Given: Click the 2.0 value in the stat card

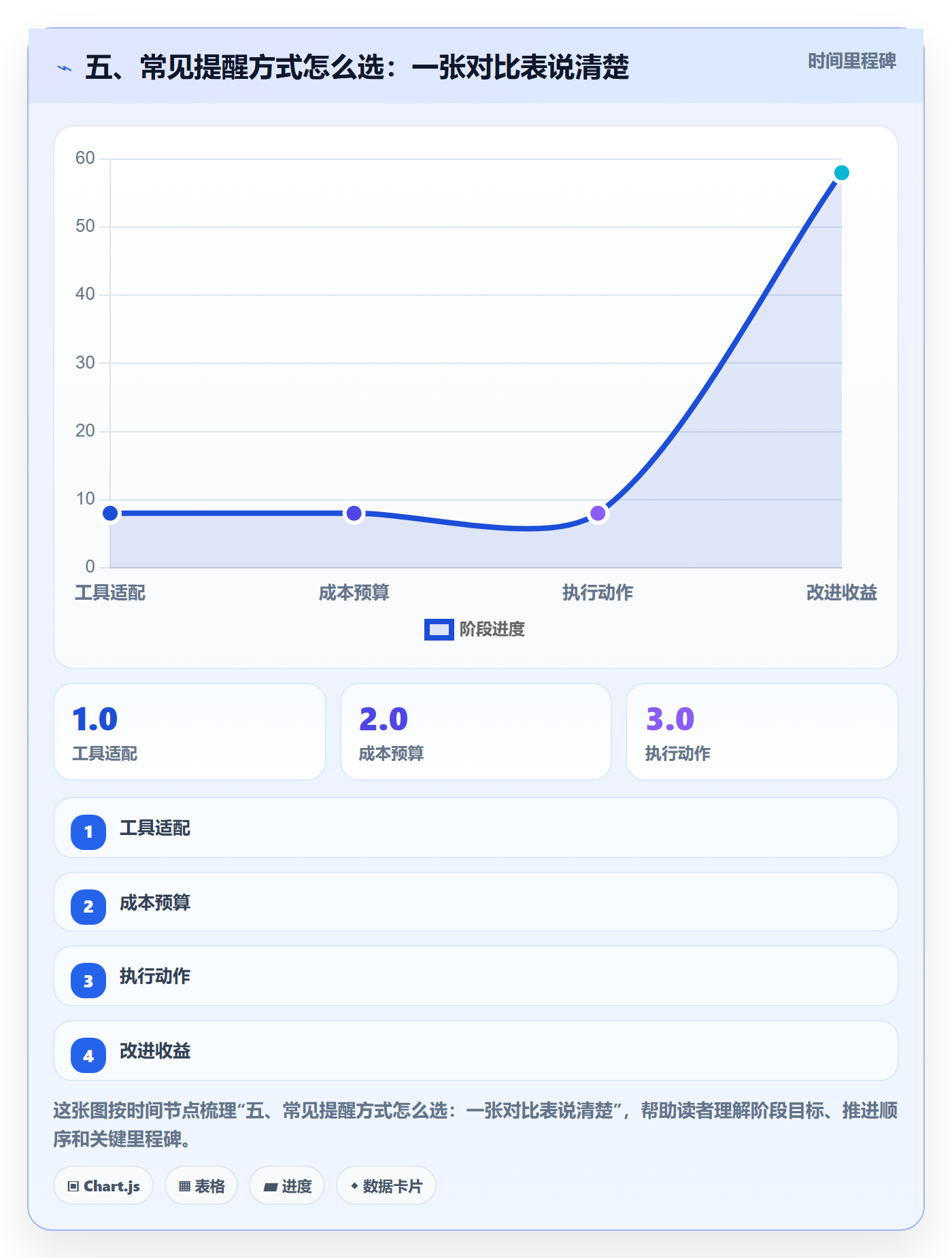Looking at the screenshot, I should [x=384, y=719].
